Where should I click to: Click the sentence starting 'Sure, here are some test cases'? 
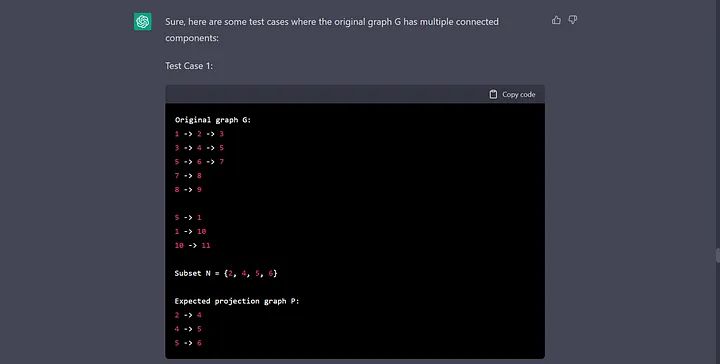pyautogui.click(x=332, y=30)
